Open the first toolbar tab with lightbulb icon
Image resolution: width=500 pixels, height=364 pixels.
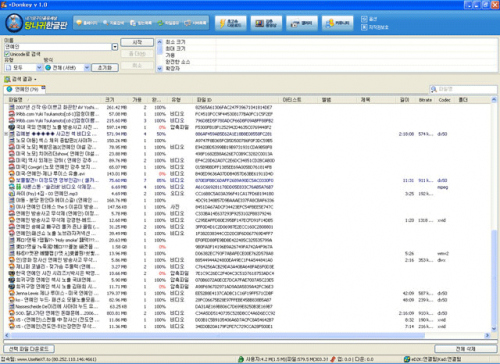pos(87,23)
